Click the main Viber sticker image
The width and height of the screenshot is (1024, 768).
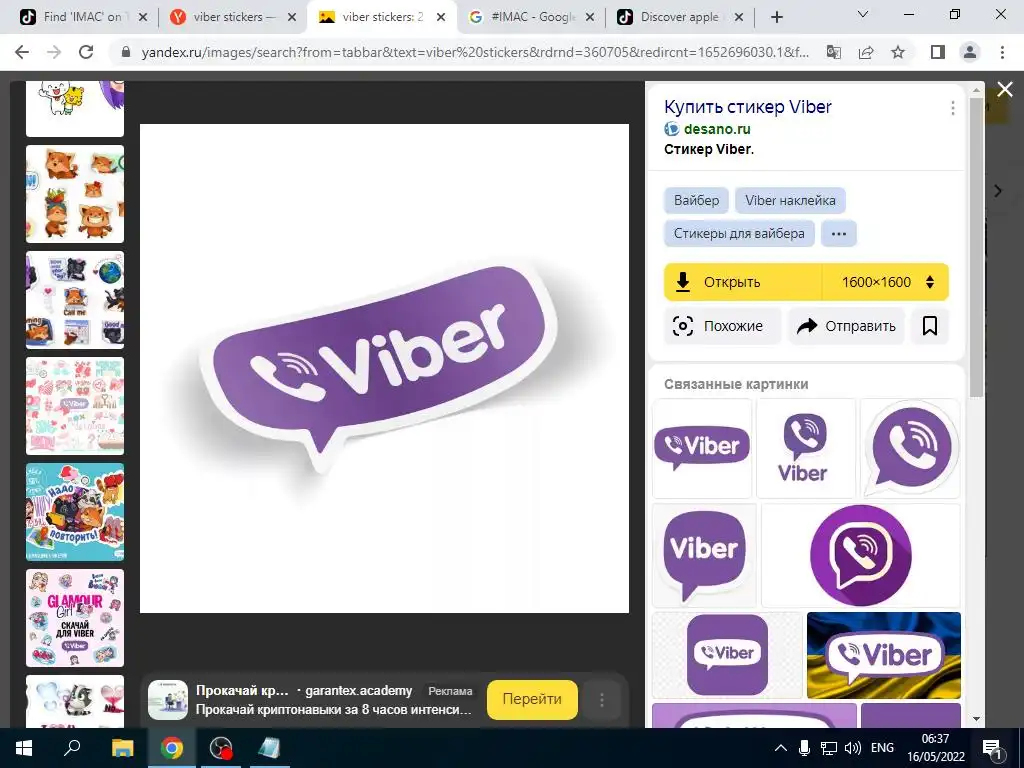384,368
